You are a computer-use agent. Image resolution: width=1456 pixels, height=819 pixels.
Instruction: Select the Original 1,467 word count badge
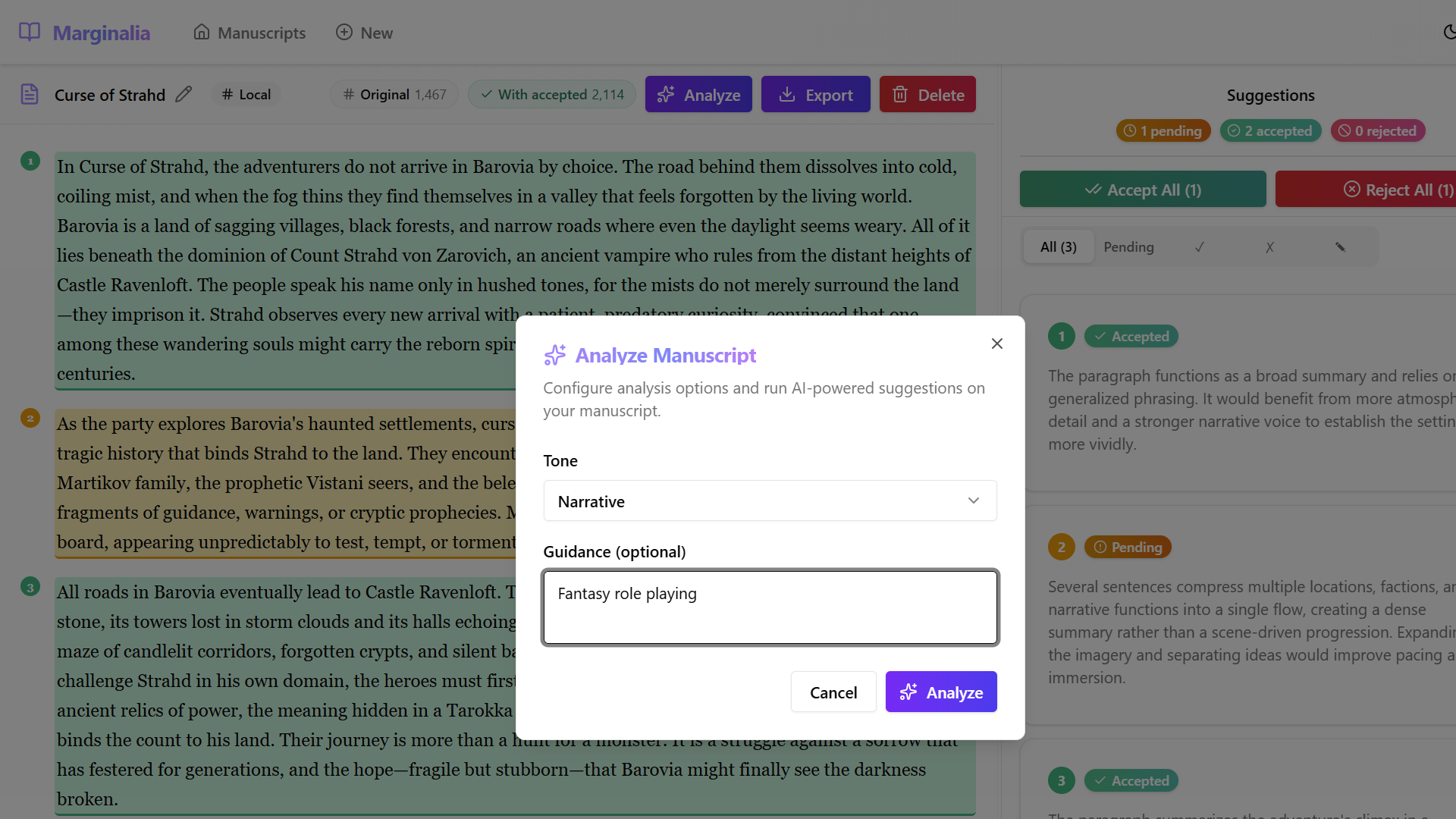pyautogui.click(x=394, y=95)
